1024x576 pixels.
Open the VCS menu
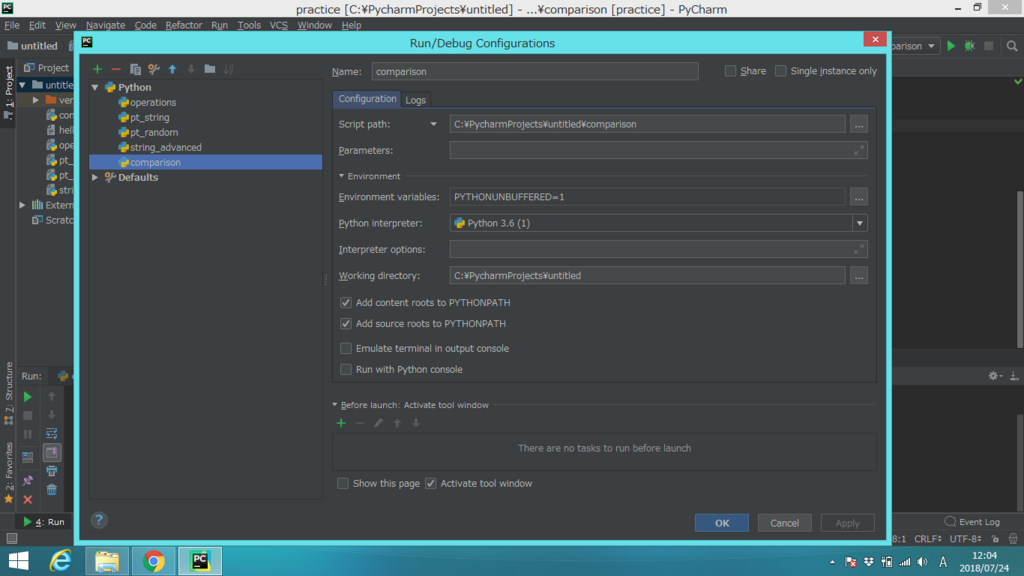(279, 25)
